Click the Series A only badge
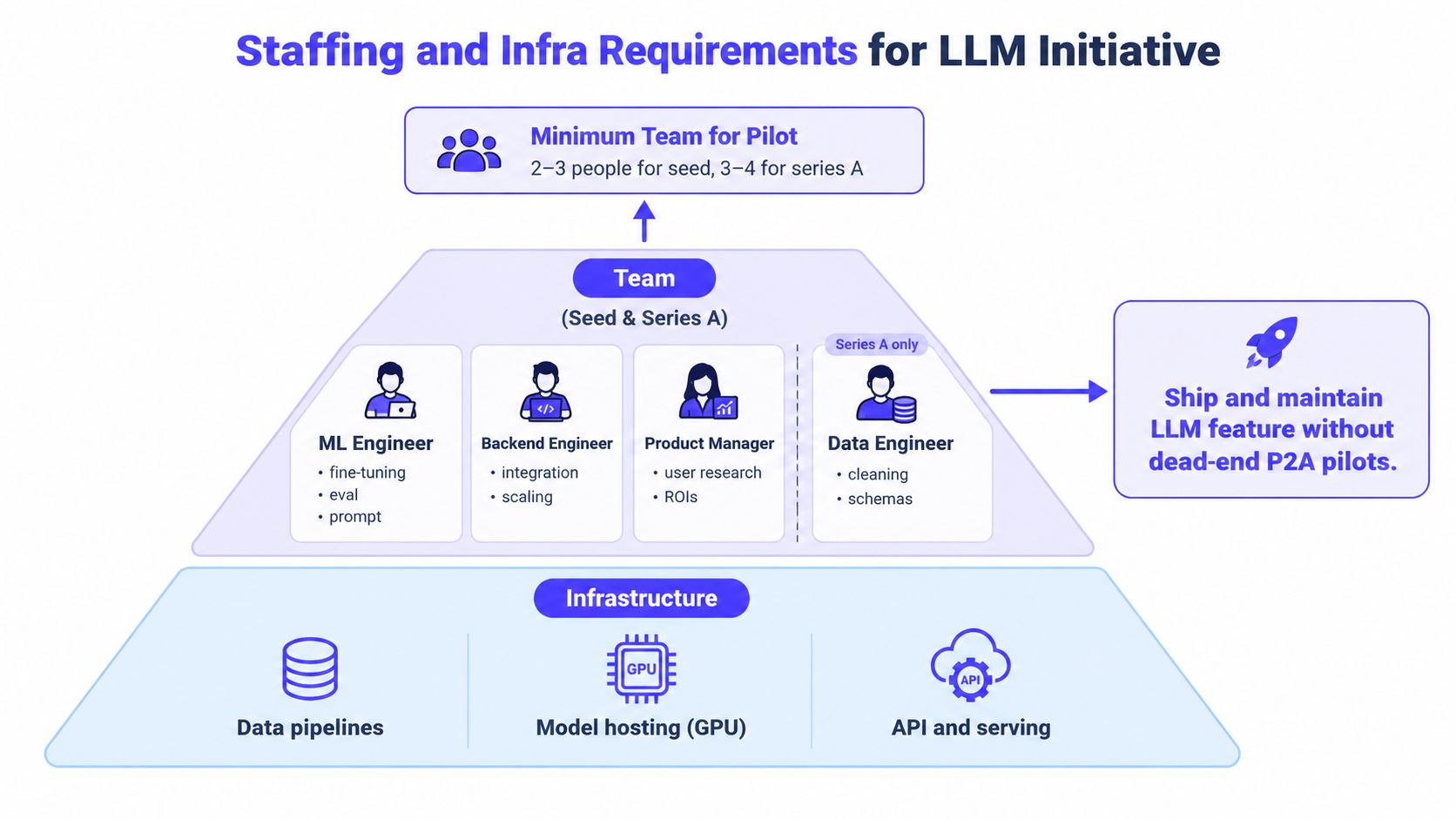 point(876,345)
